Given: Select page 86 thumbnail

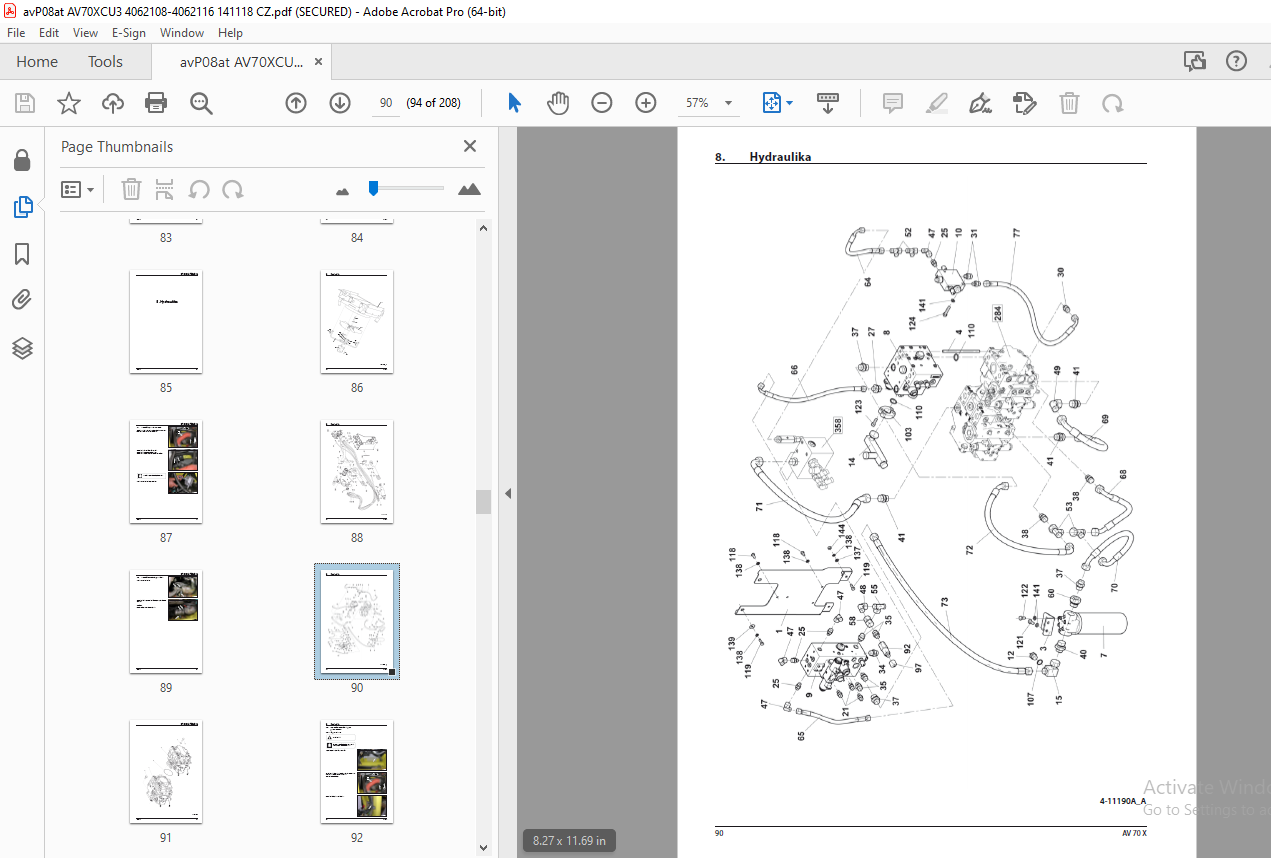Looking at the screenshot, I should [x=357, y=321].
